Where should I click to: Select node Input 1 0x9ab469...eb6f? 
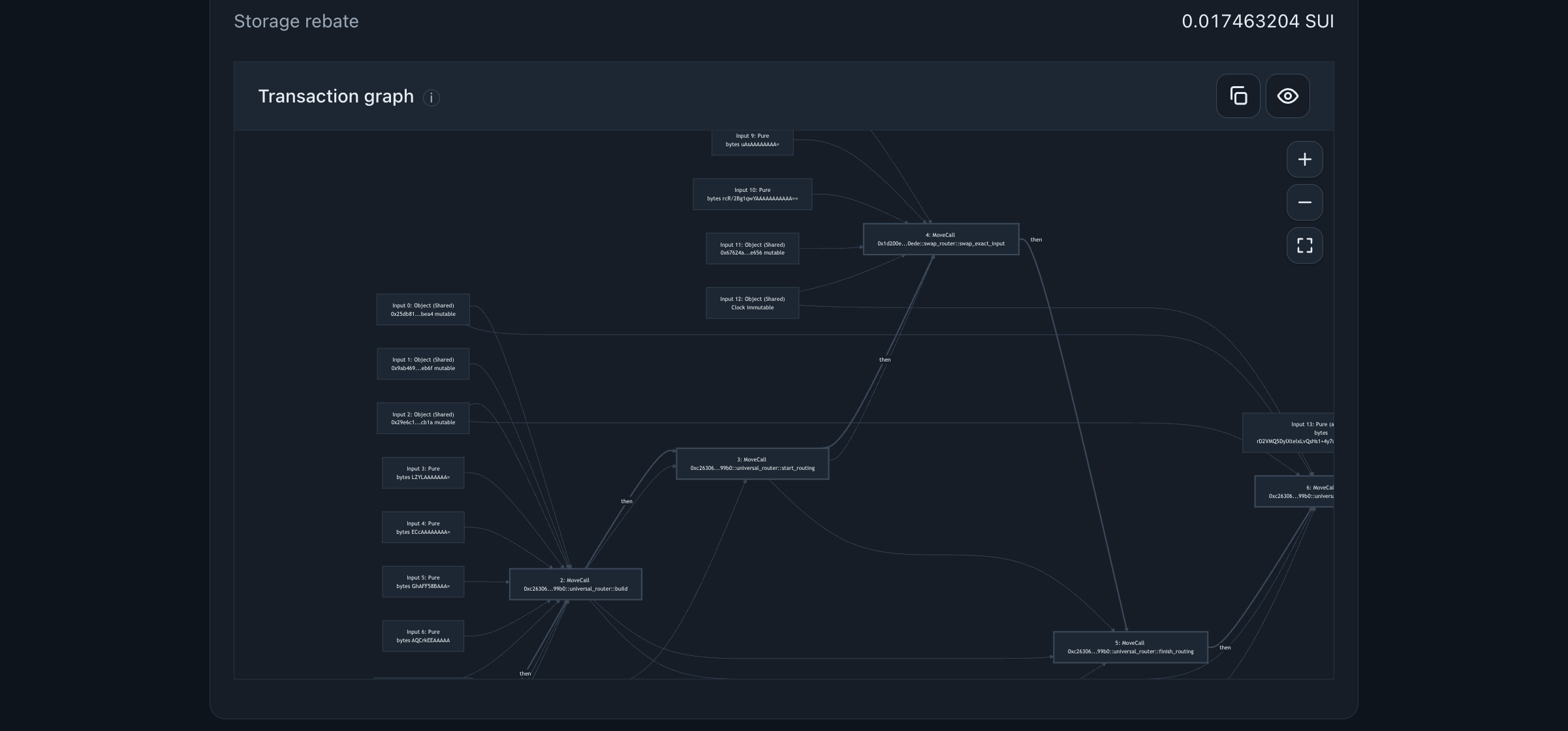(x=423, y=364)
